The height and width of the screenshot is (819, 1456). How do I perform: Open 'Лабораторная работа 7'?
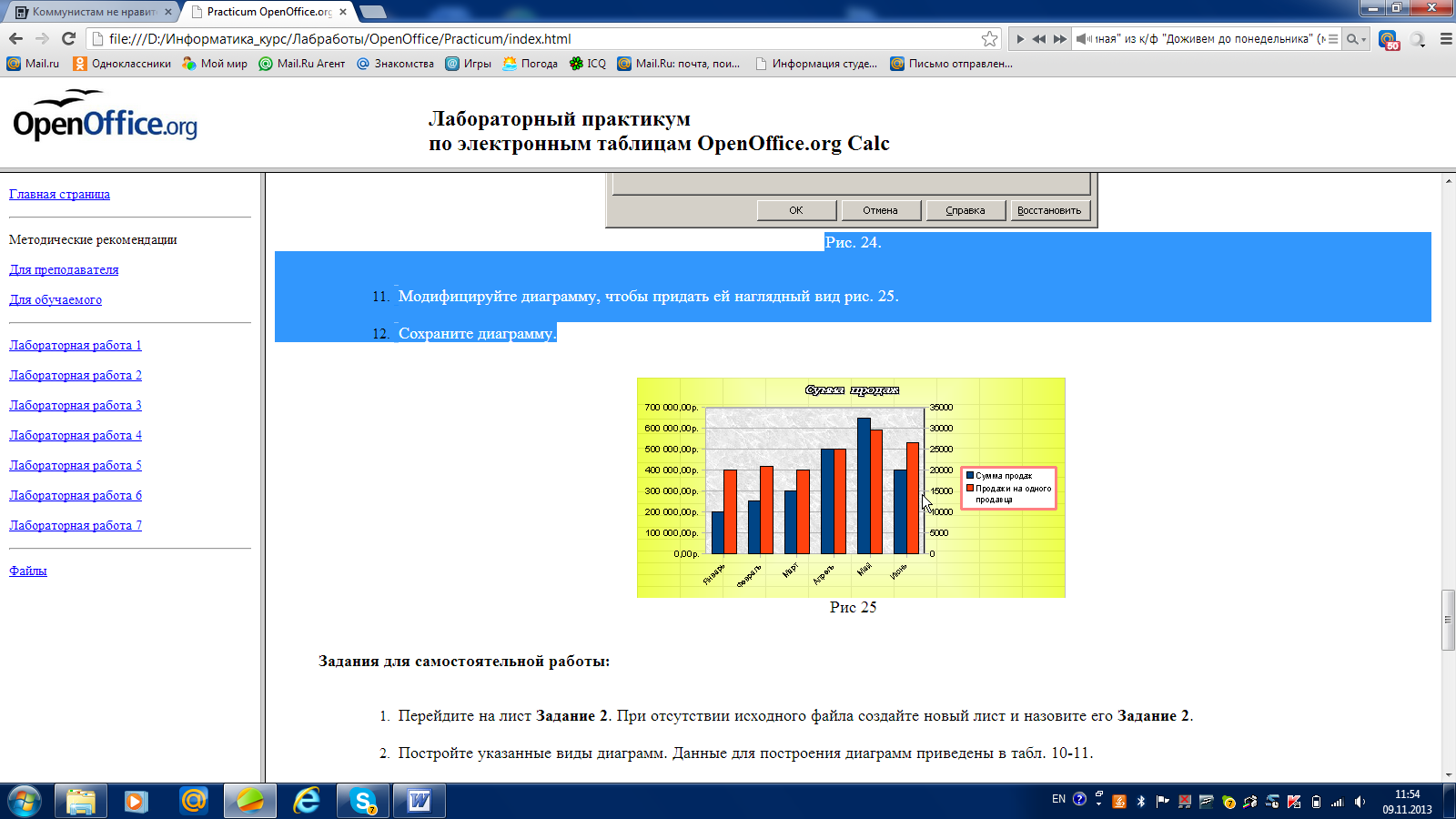[76, 525]
